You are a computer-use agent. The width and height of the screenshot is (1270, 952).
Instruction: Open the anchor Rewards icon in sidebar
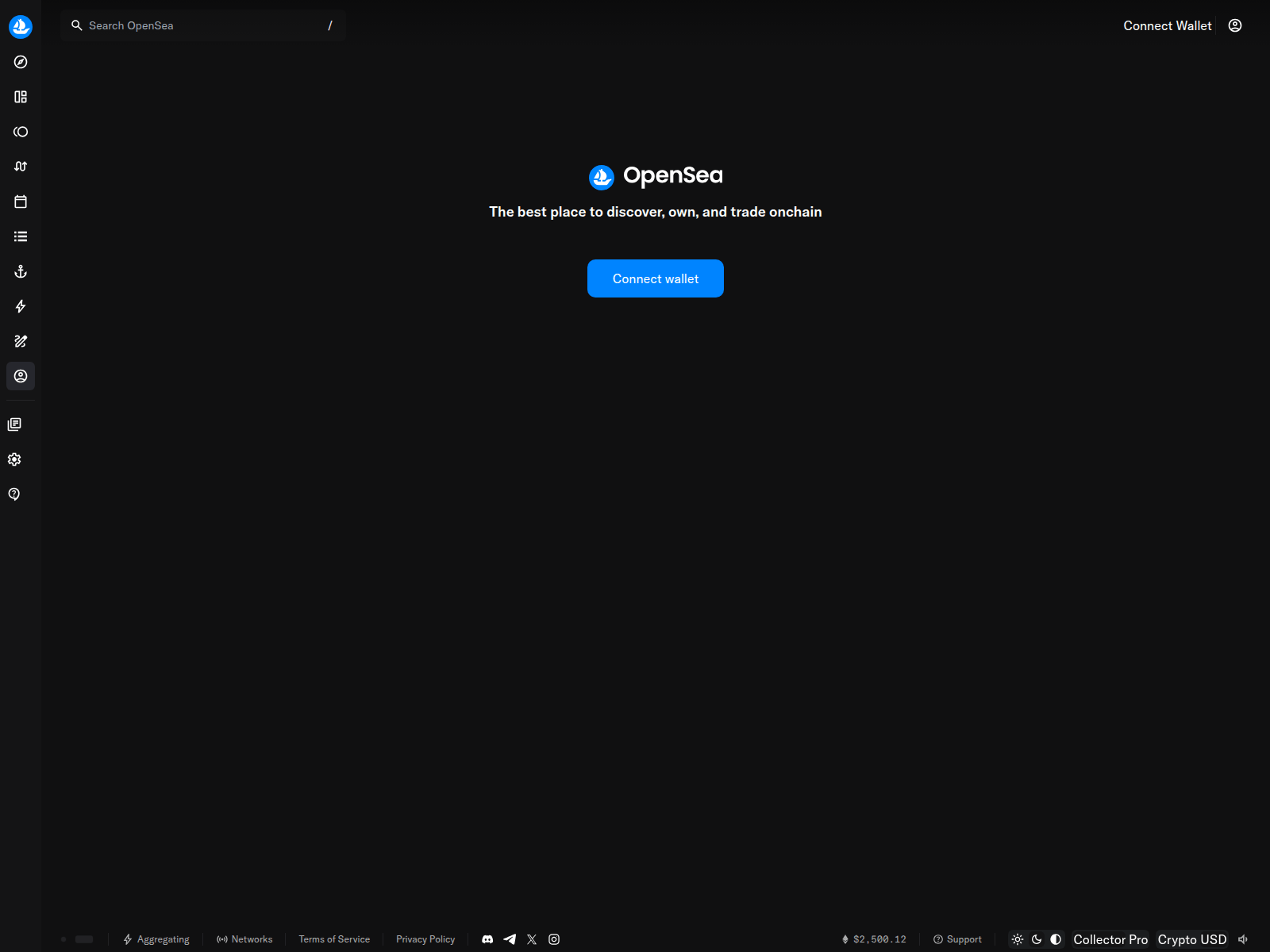click(21, 271)
